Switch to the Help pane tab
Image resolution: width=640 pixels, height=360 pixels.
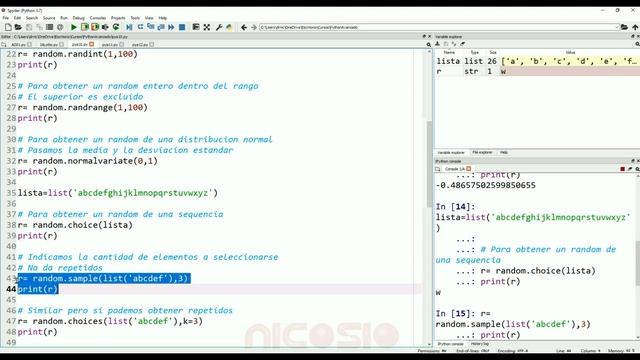(x=504, y=152)
